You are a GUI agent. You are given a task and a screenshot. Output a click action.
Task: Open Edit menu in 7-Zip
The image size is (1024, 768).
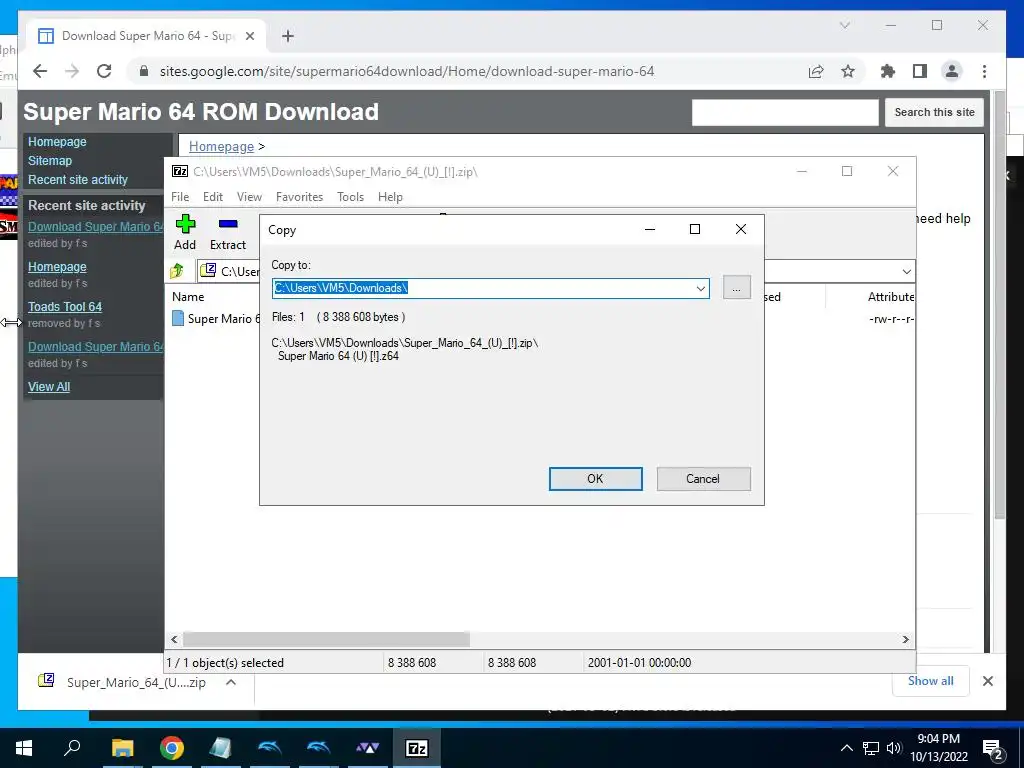click(x=213, y=197)
